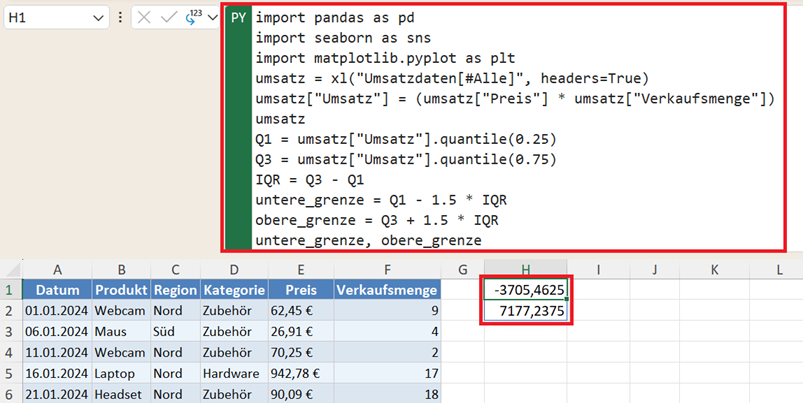Click the cancel X icon in formula bar

144,18
